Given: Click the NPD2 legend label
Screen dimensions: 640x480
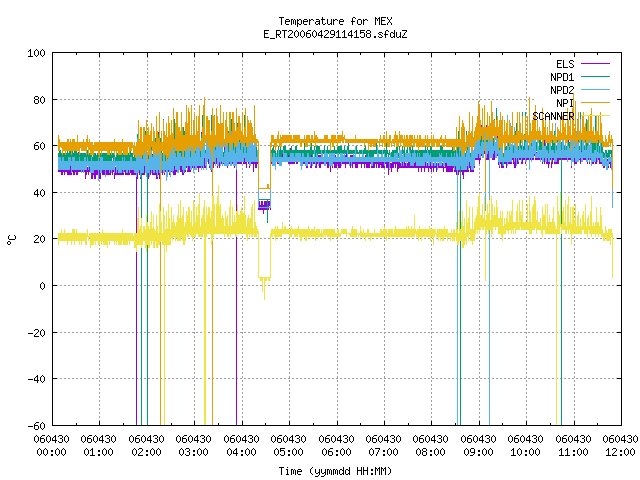Looking at the screenshot, I should point(562,90).
